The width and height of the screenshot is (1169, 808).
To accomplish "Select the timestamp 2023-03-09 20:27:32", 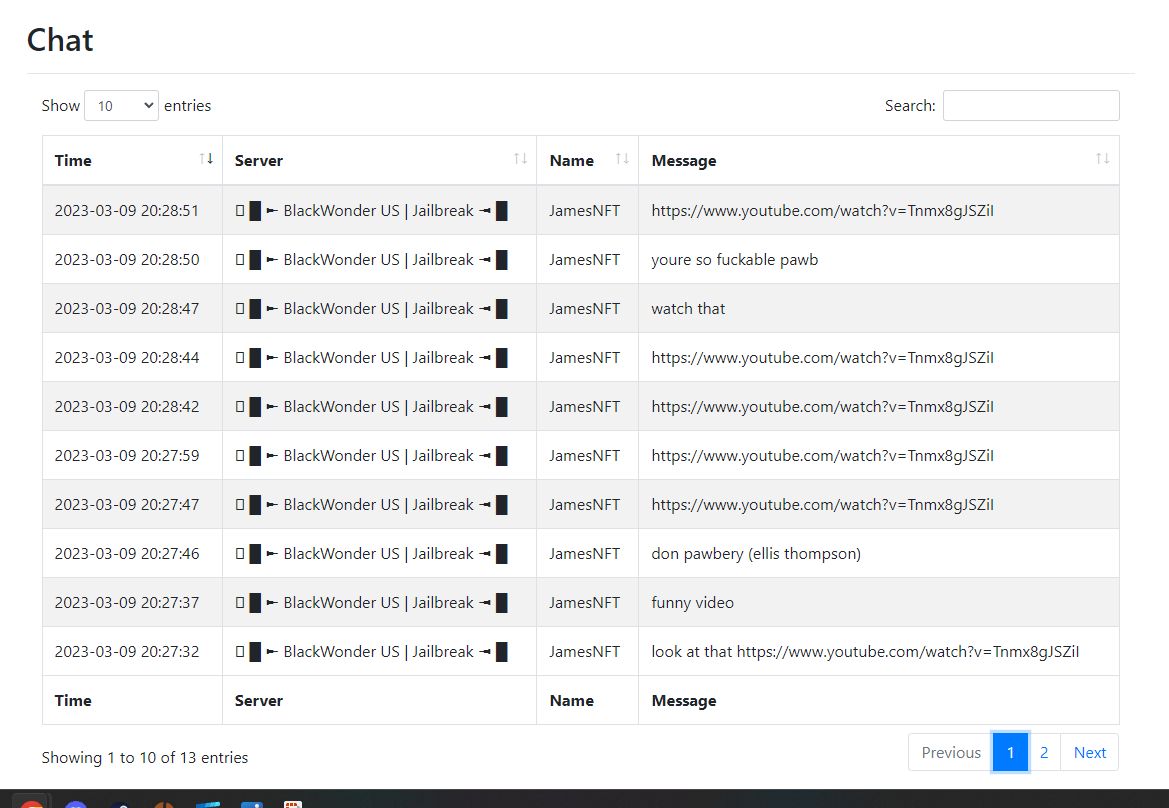I will (127, 652).
